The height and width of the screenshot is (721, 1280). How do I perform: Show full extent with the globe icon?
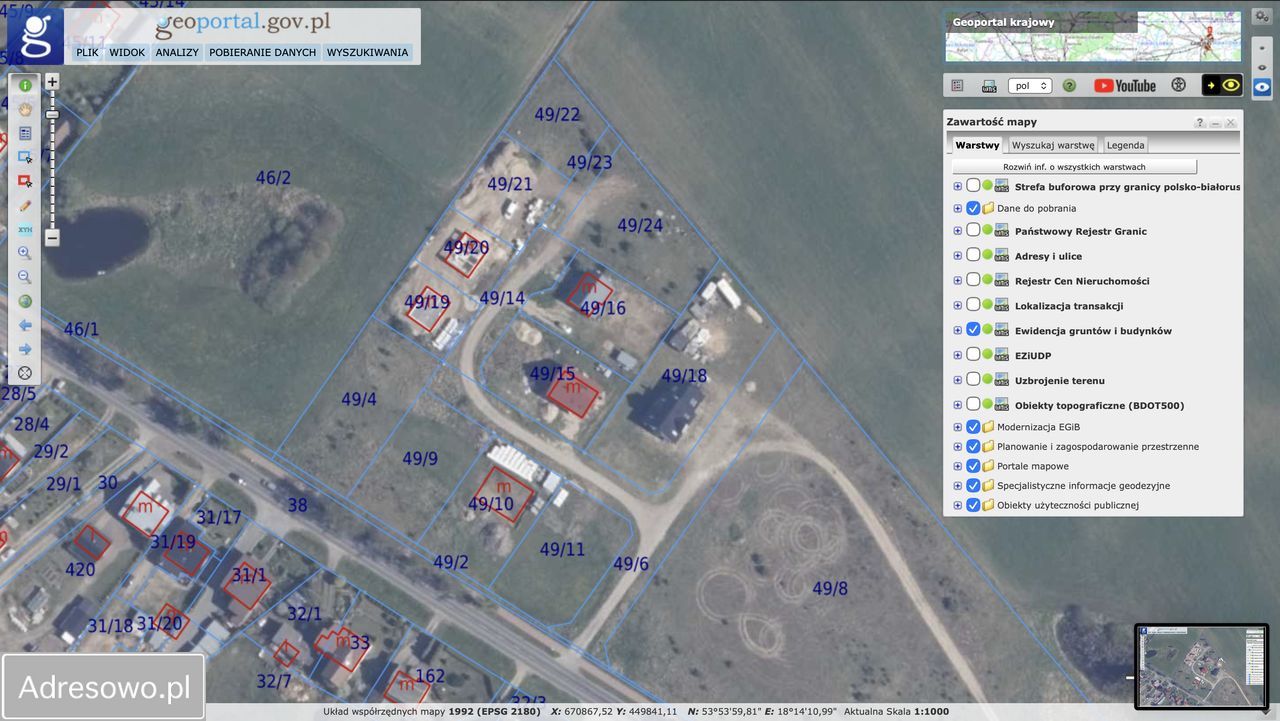pyautogui.click(x=25, y=301)
